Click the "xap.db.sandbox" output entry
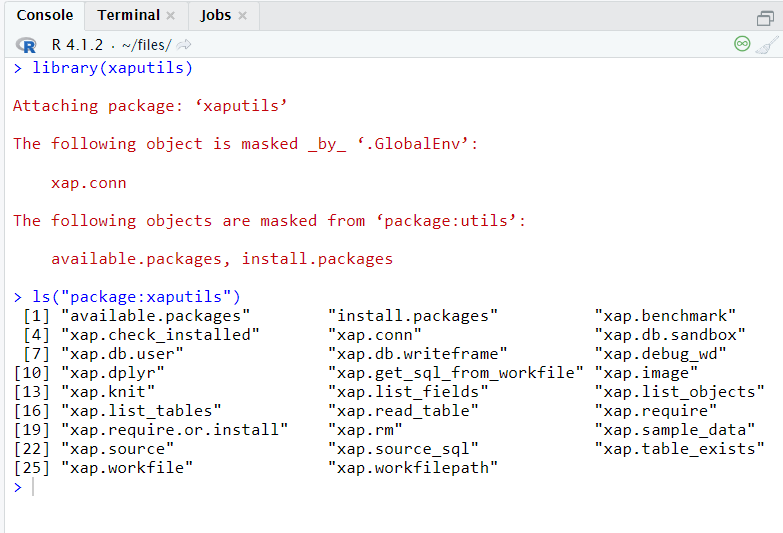Image resolution: width=783 pixels, height=533 pixels. [x=670, y=335]
